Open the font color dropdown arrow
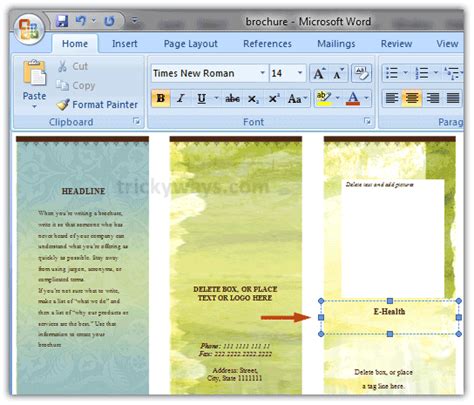Image resolution: width=474 pixels, height=405 pixels. pyautogui.click(x=366, y=98)
